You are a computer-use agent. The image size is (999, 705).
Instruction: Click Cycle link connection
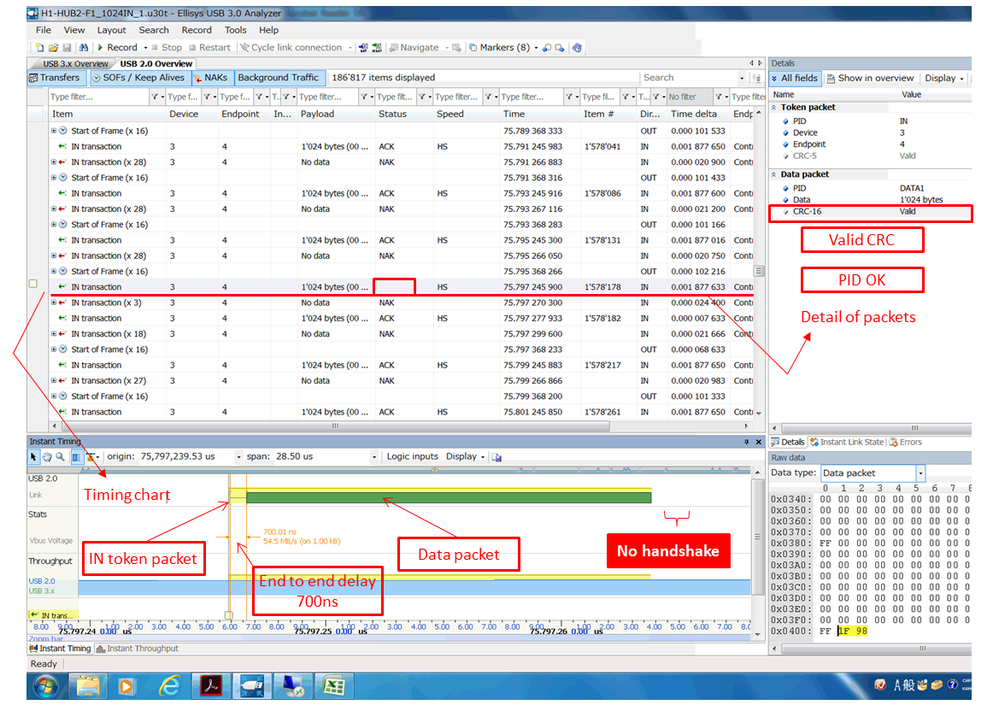click(292, 48)
